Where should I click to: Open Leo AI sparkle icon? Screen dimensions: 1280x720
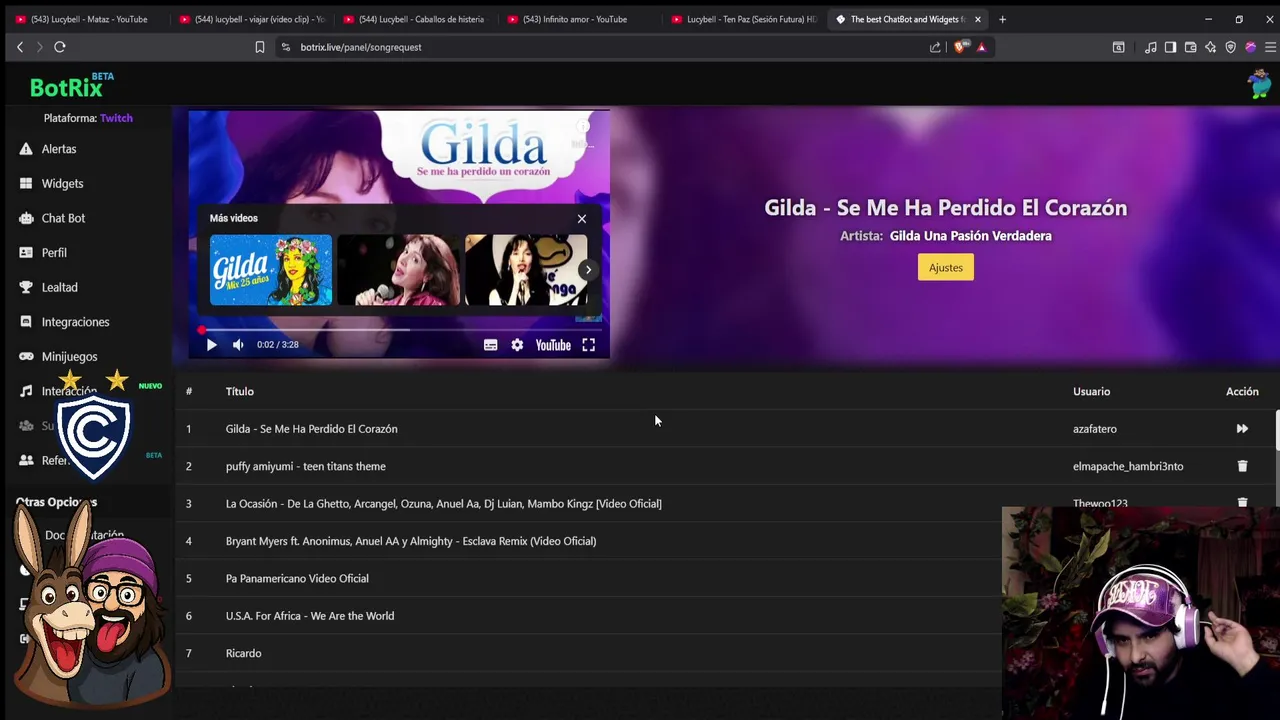pos(1210,47)
